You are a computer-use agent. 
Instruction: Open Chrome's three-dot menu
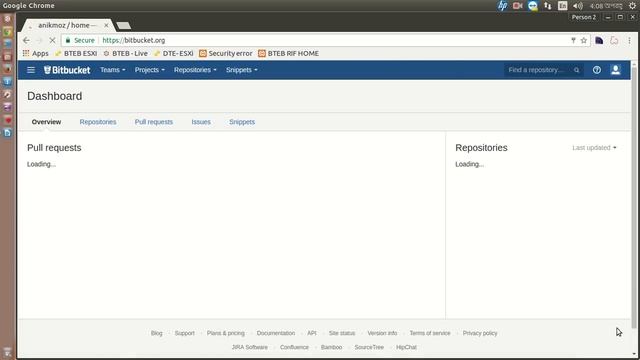[x=629, y=40]
